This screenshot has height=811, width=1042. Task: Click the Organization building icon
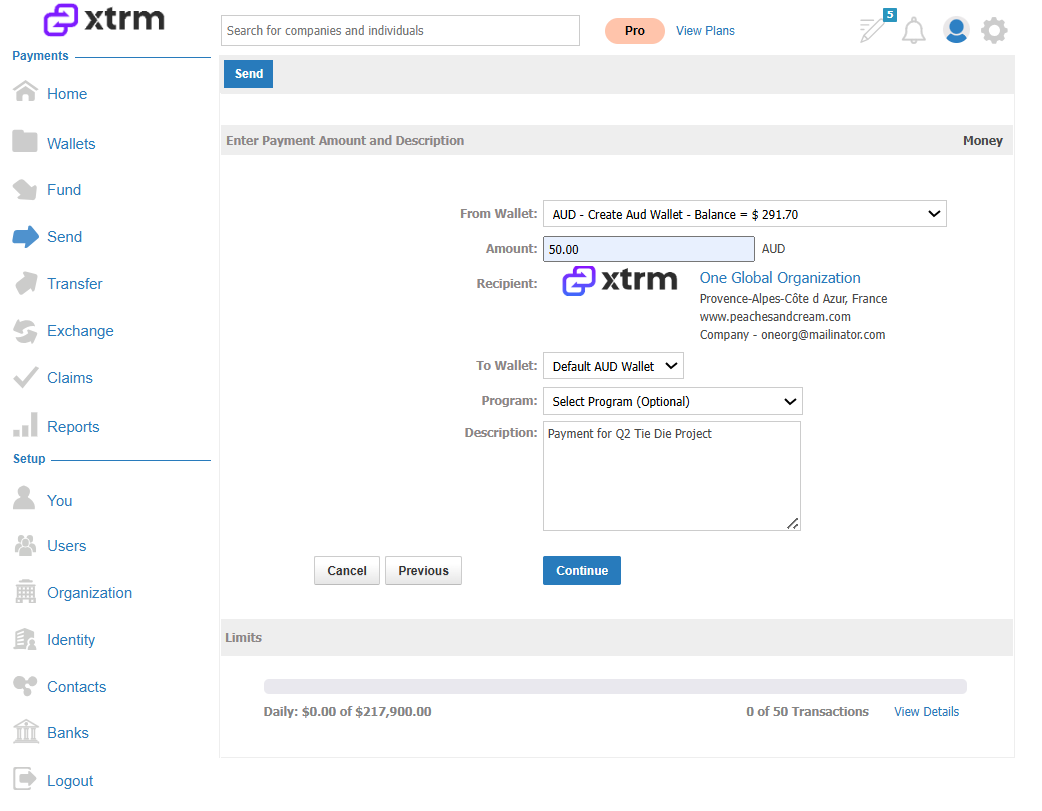tap(25, 592)
